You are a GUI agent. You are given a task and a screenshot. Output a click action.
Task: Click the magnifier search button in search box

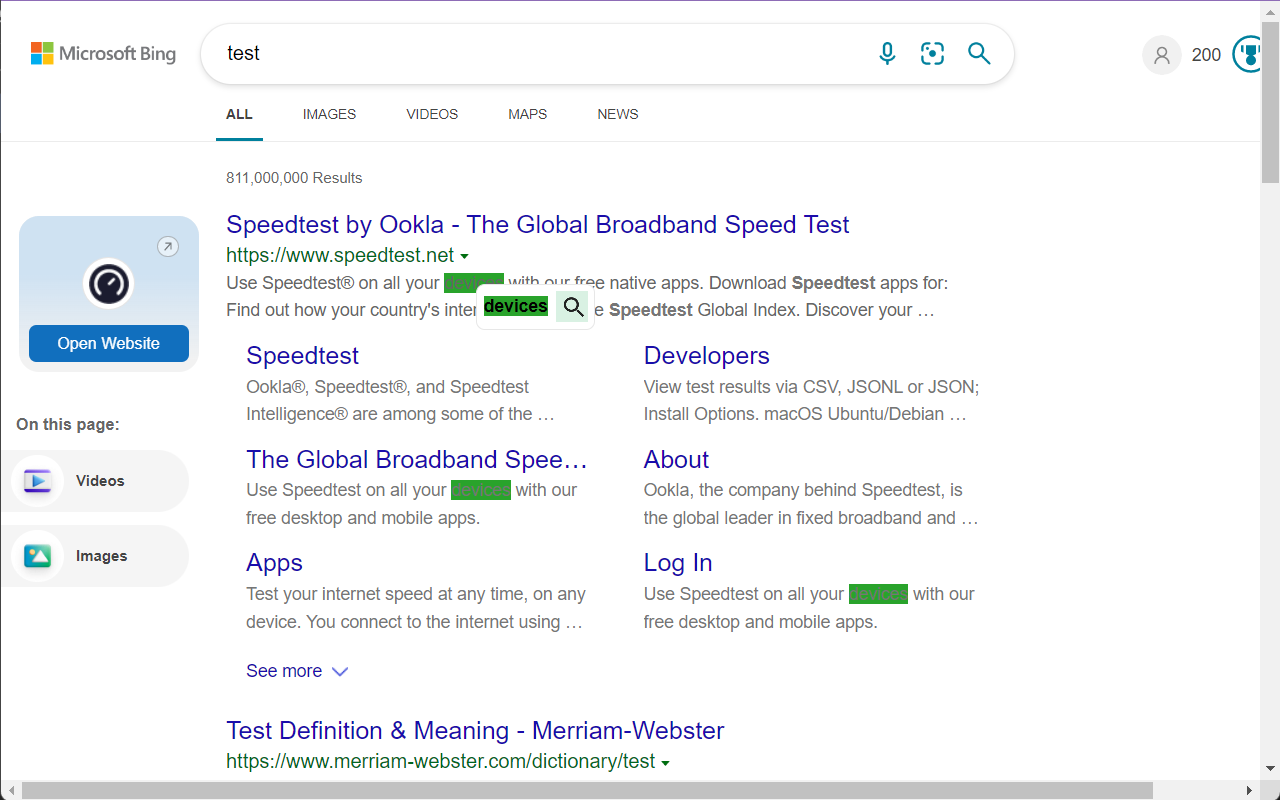tap(979, 53)
